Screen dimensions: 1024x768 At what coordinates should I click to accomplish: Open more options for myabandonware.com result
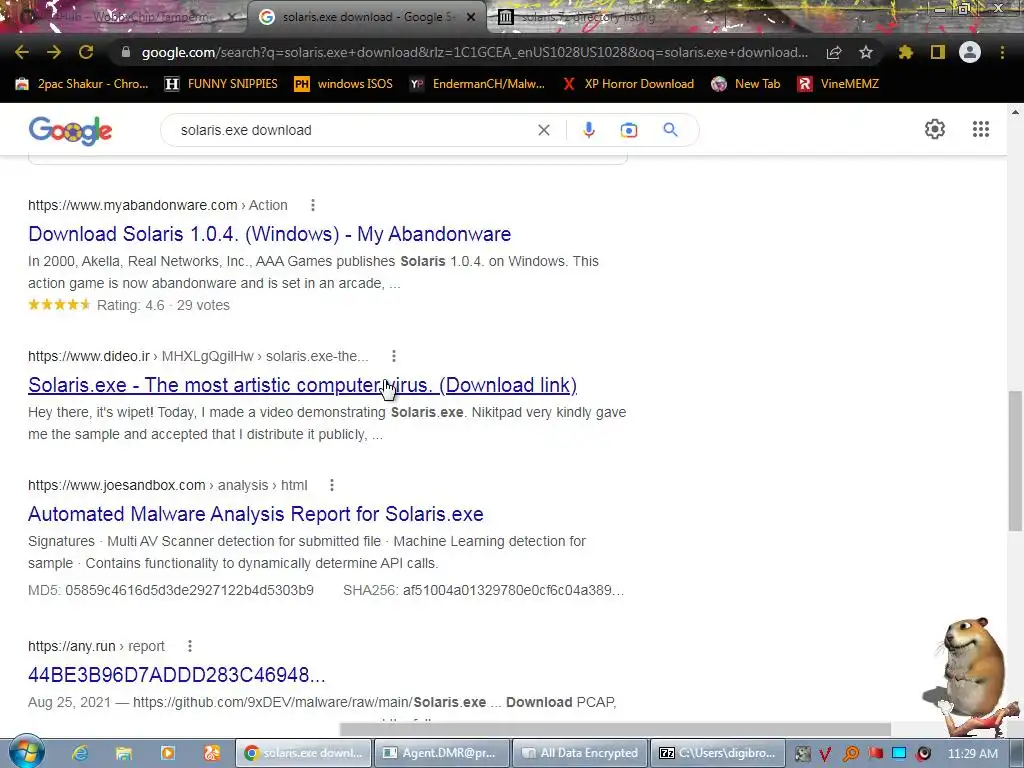[313, 205]
